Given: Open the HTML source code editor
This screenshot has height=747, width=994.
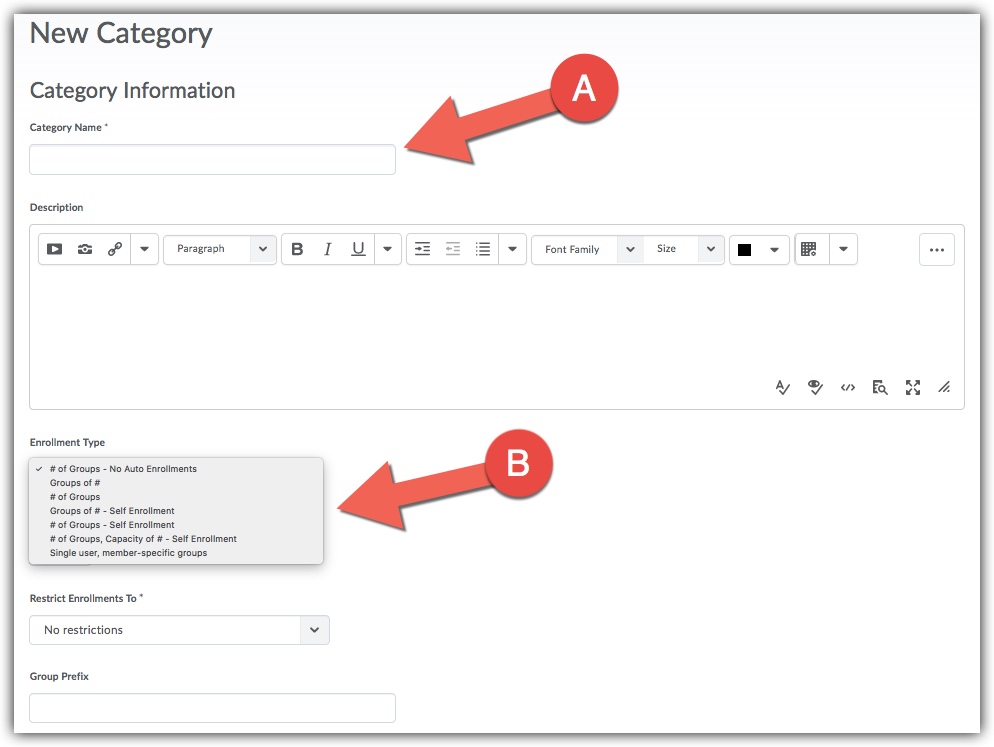Looking at the screenshot, I should pos(848,387).
